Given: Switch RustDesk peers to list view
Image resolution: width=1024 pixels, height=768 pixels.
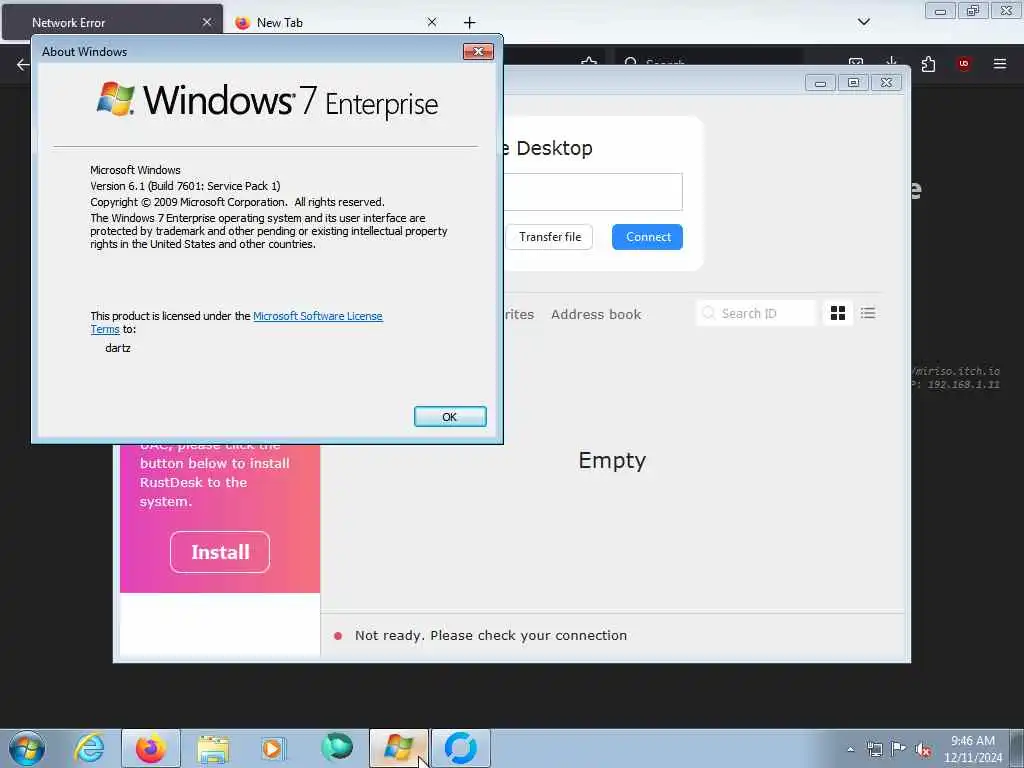Looking at the screenshot, I should [867, 313].
